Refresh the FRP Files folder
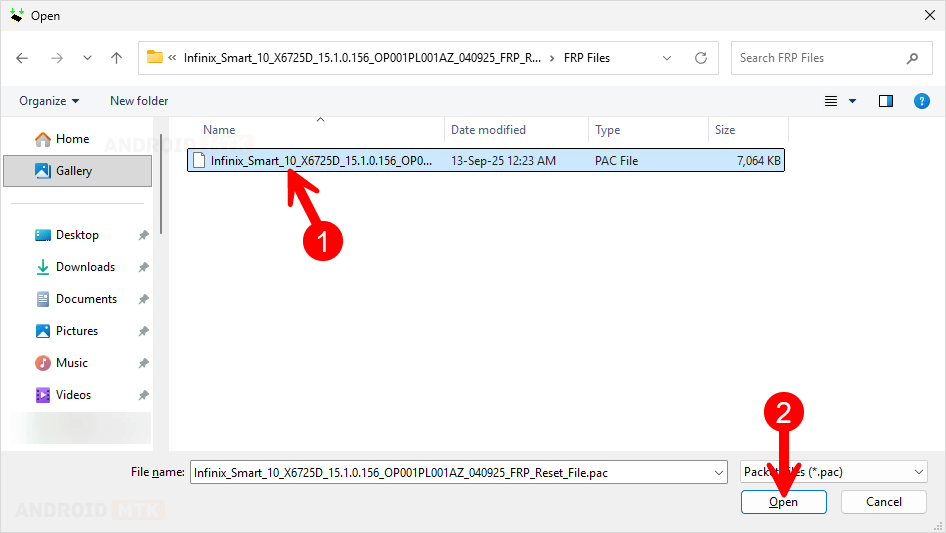946x533 pixels. 701,58
